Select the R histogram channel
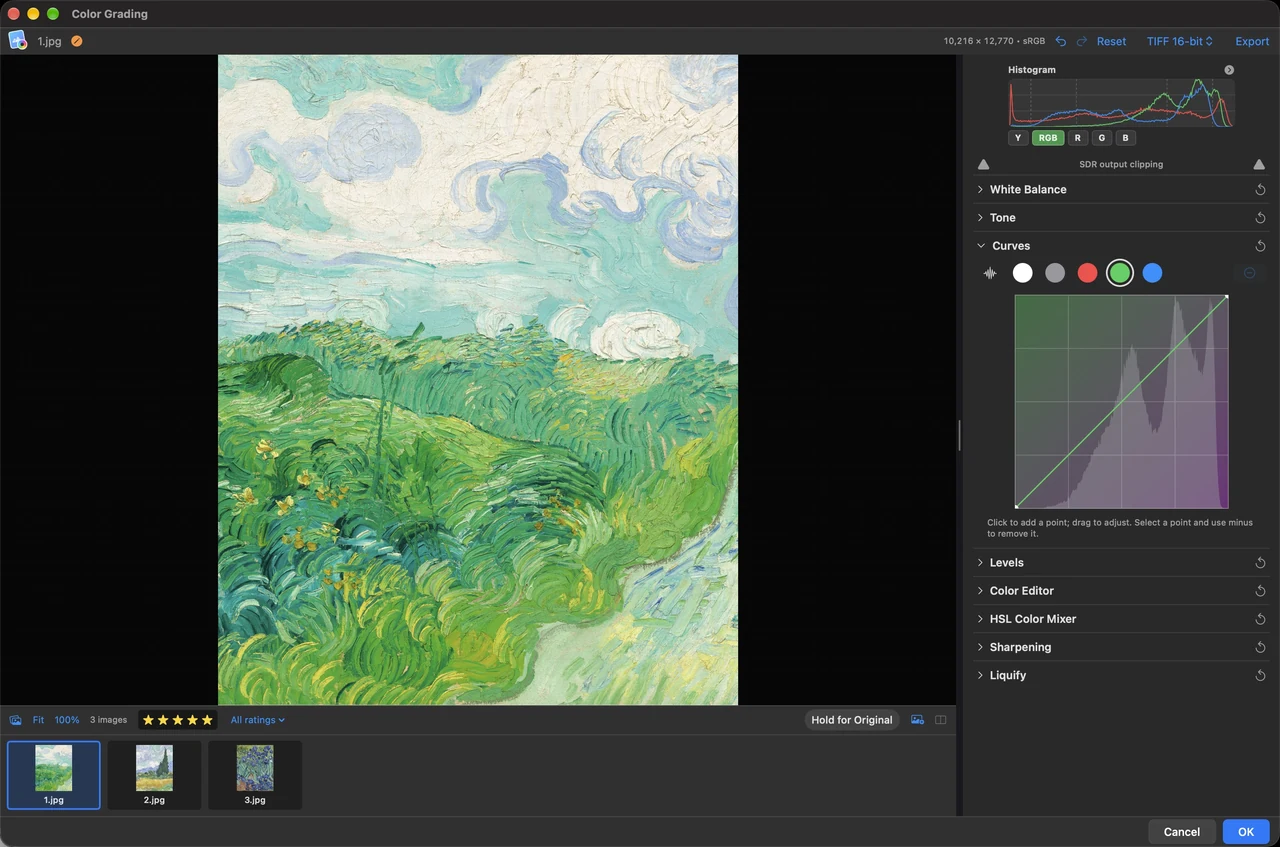This screenshot has height=847, width=1280. (1077, 138)
